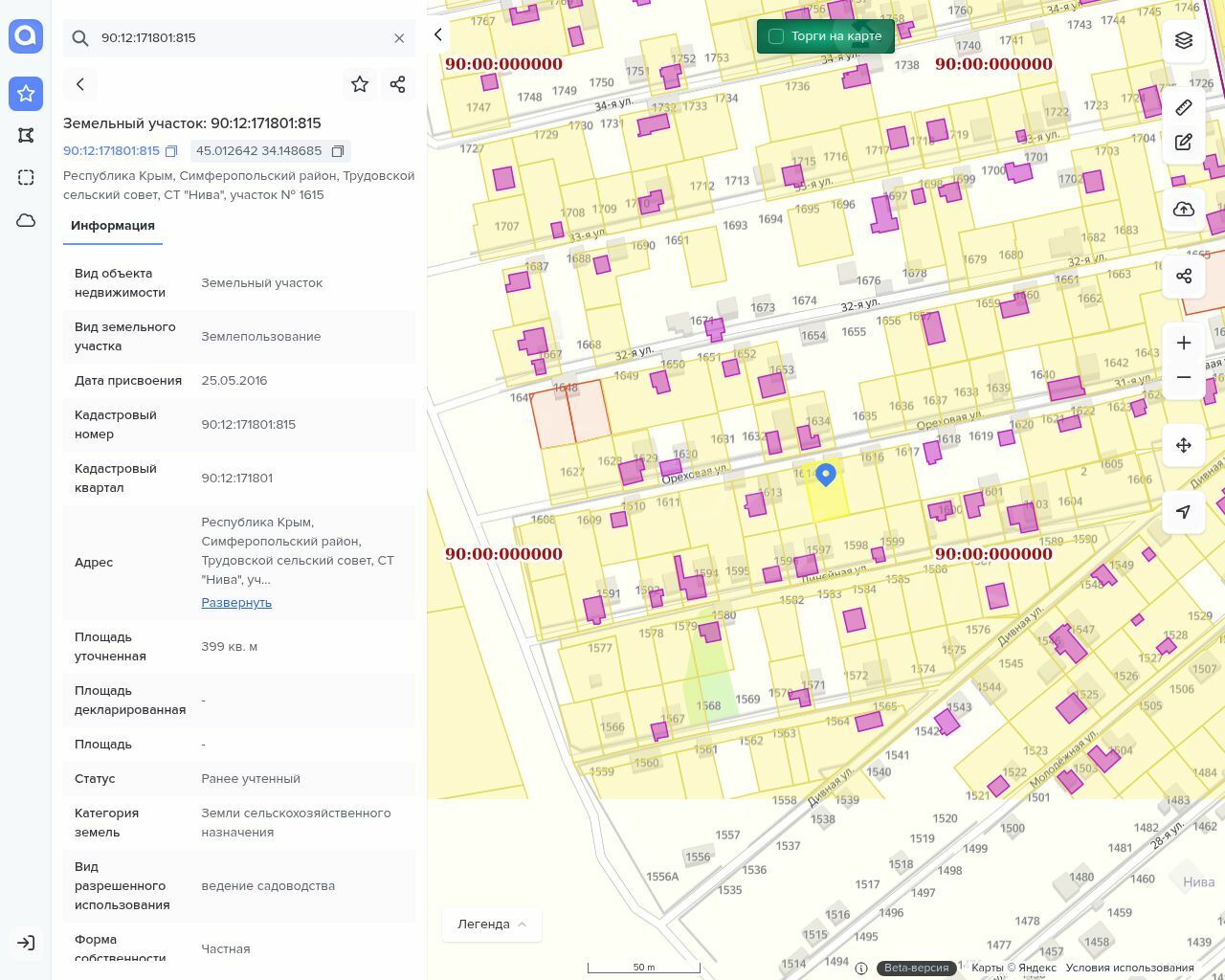This screenshot has width=1225, height=980.
Task: Collapse the side info panel
Action: click(438, 34)
